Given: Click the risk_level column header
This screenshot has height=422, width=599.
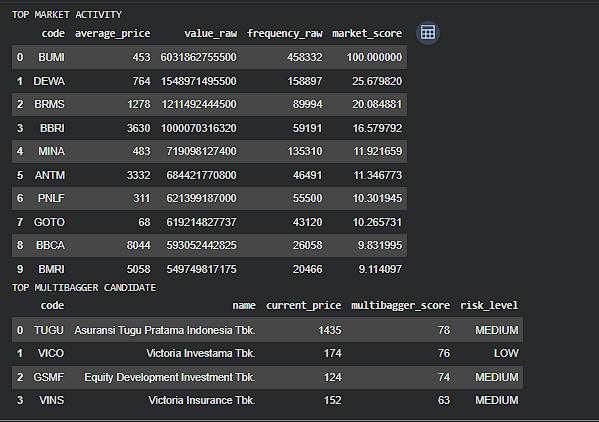Looking at the screenshot, I should [x=489, y=306].
